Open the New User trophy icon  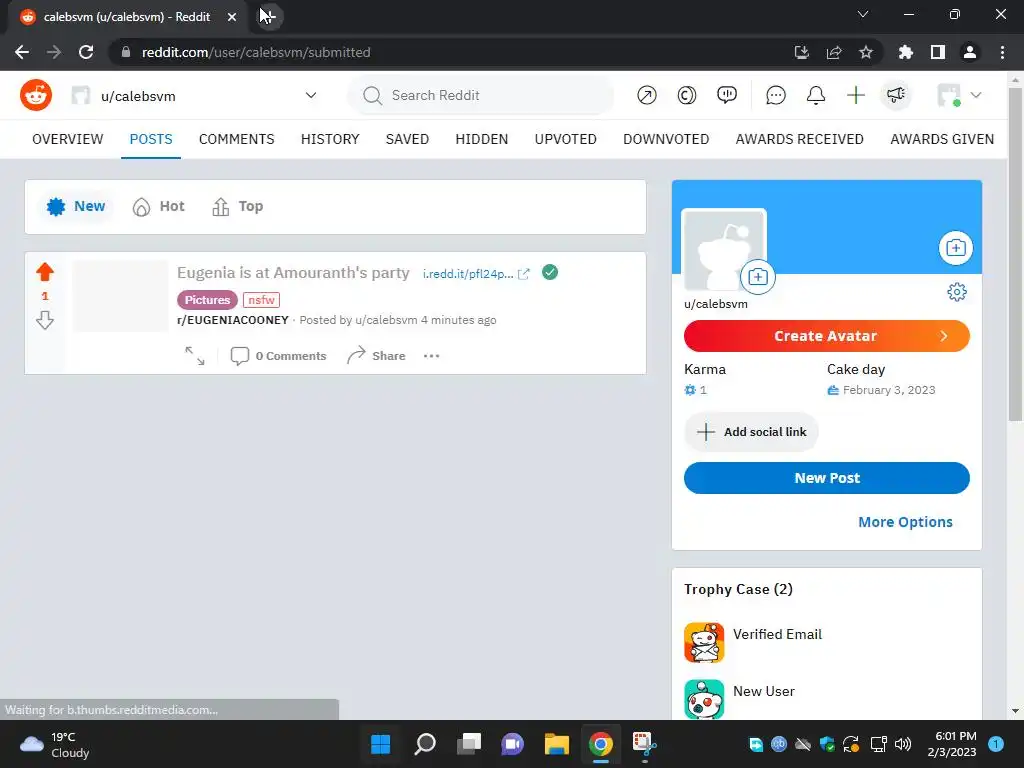tap(704, 699)
